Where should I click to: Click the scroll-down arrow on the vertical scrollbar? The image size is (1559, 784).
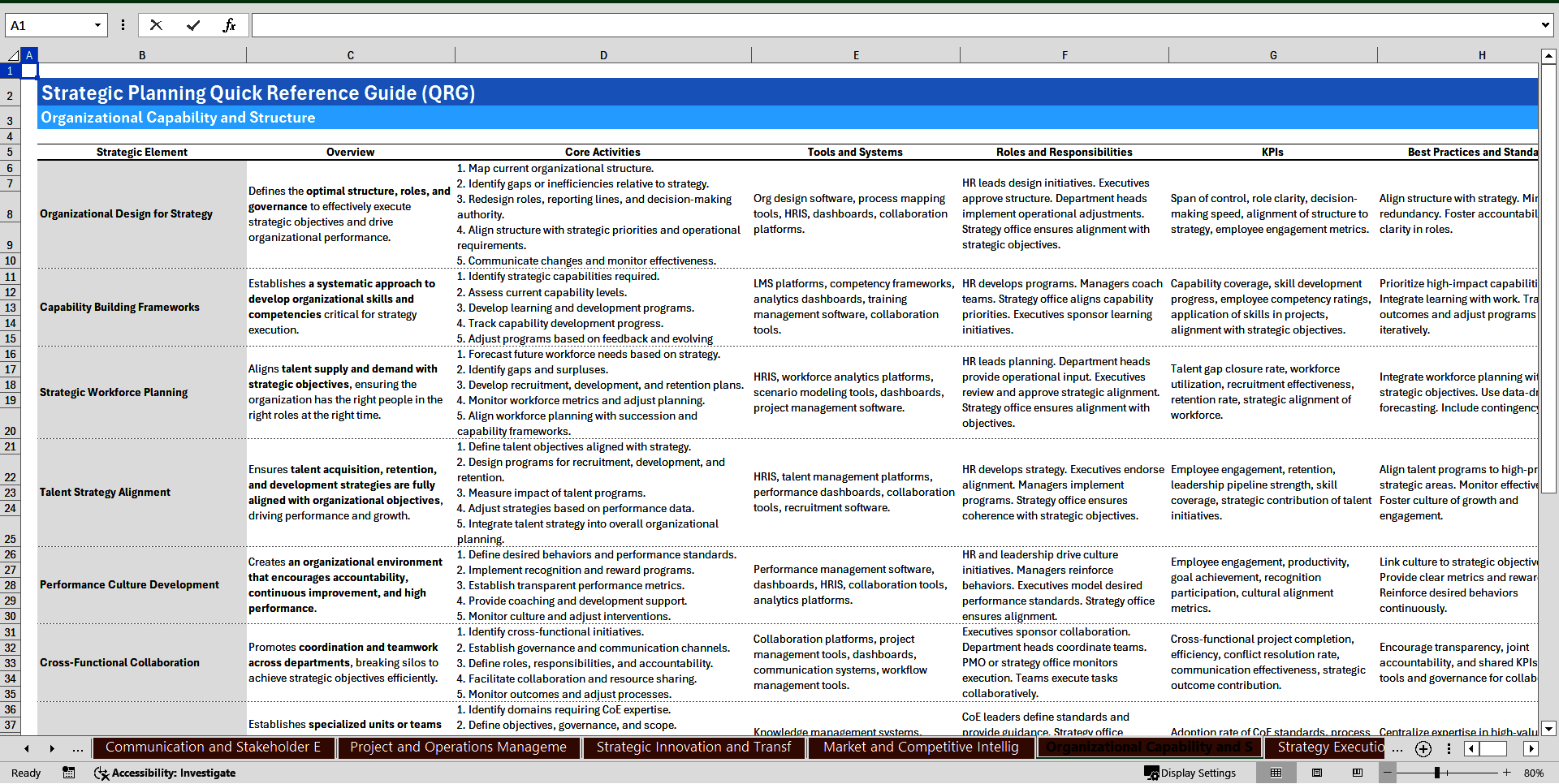[1549, 729]
